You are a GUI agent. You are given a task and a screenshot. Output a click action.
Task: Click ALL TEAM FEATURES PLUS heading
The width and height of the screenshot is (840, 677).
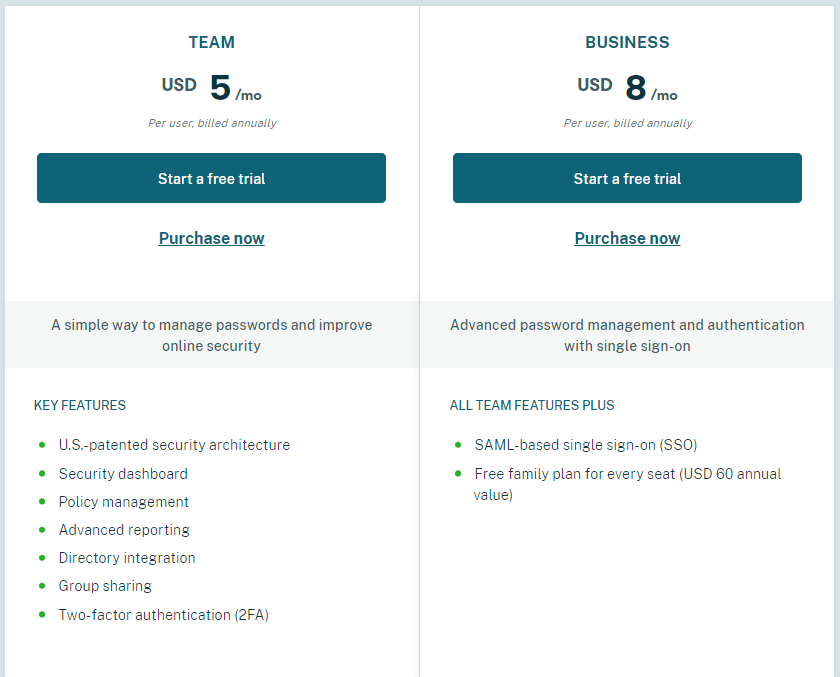pyautogui.click(x=532, y=405)
